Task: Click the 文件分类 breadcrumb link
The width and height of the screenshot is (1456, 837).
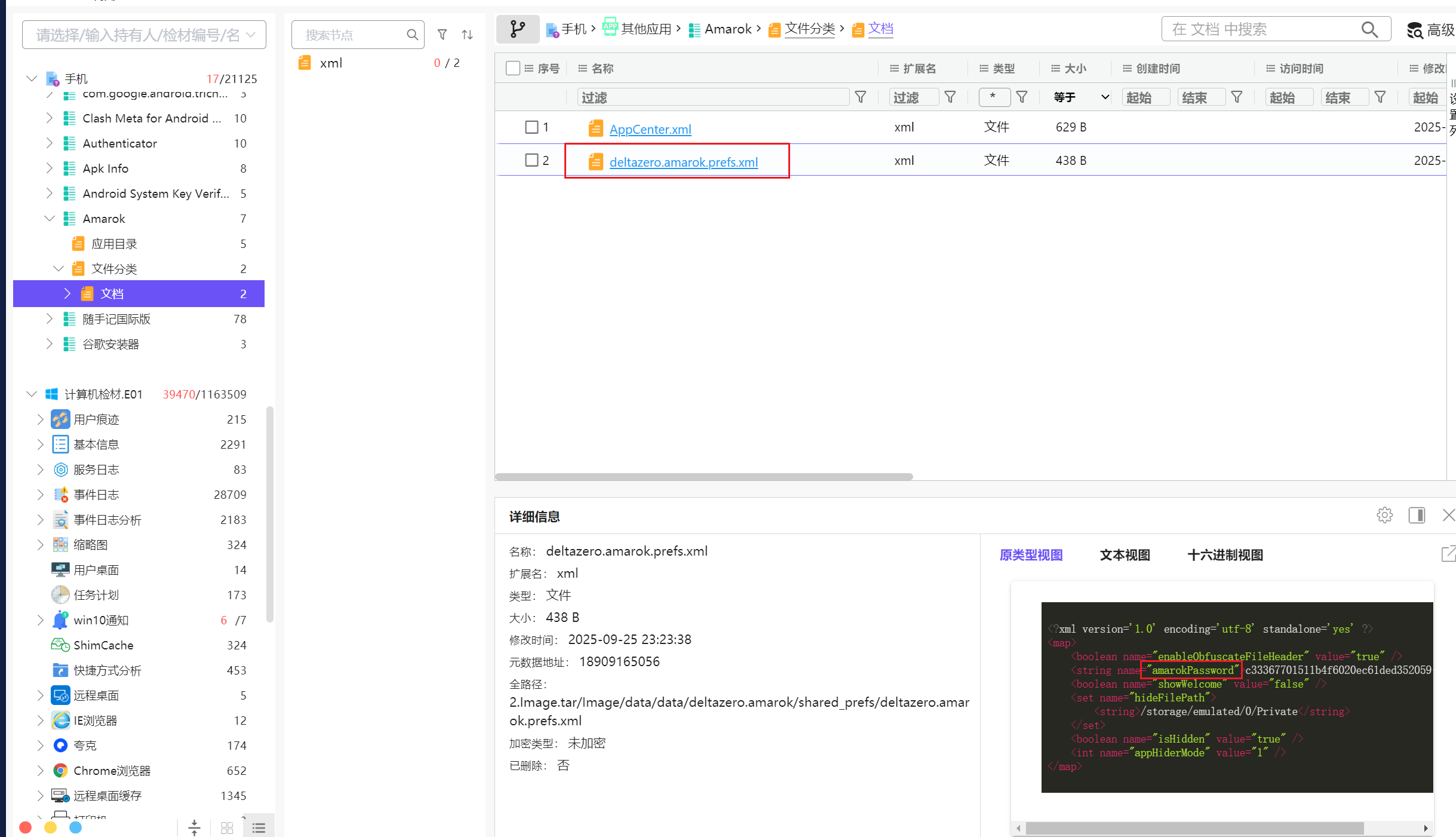Action: (809, 29)
